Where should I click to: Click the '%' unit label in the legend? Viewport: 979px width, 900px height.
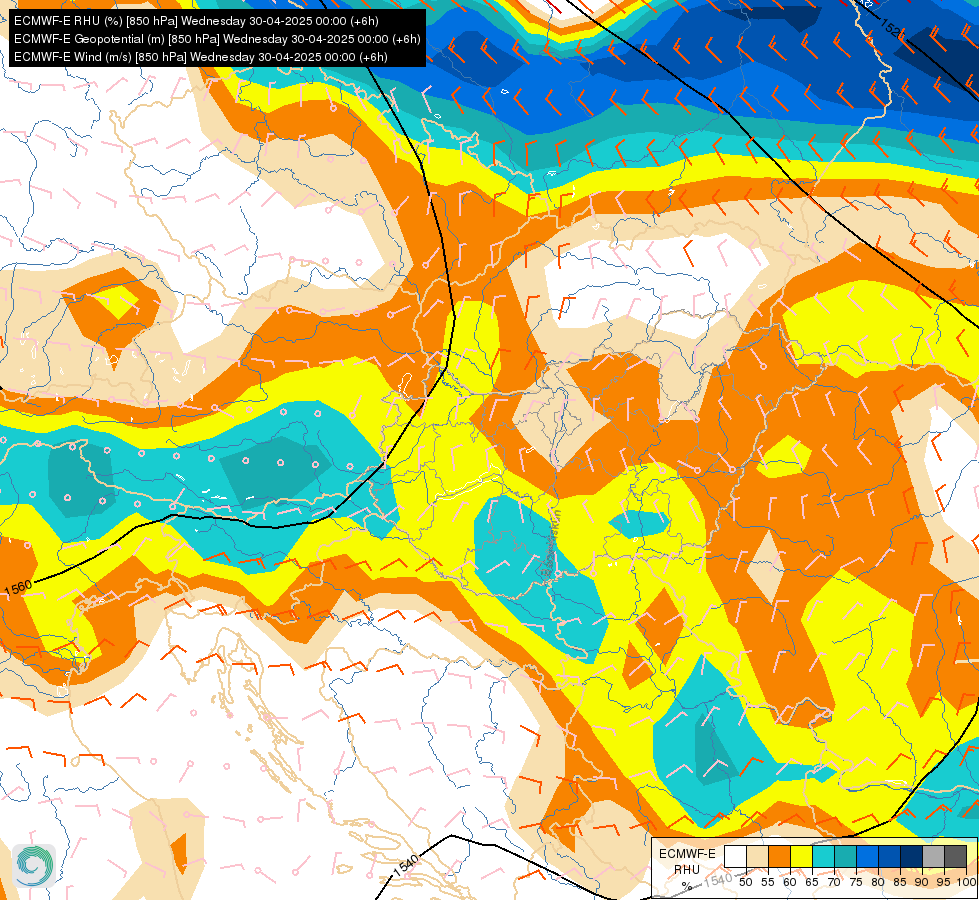coord(687,886)
